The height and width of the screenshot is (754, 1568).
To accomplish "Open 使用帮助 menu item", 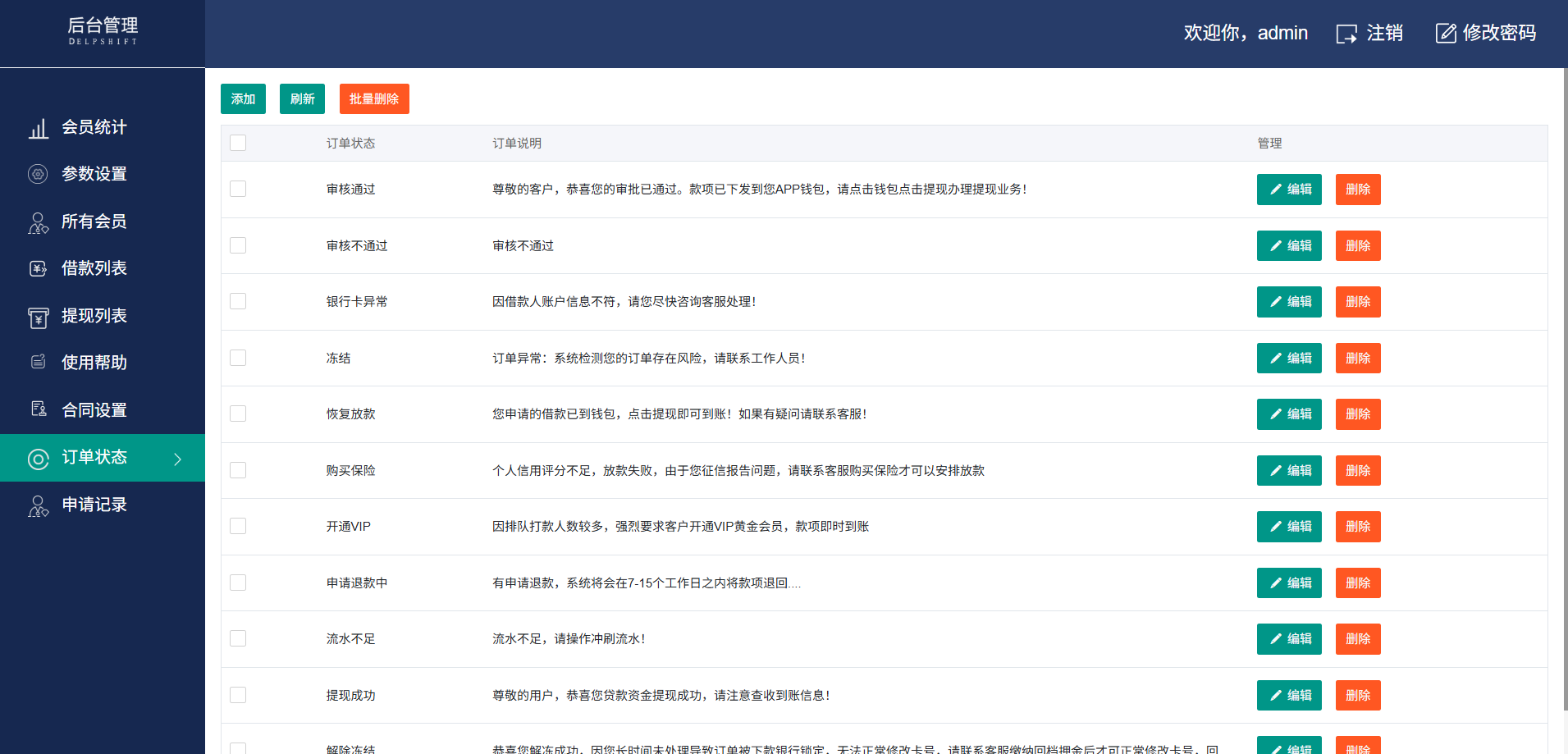I will point(103,363).
